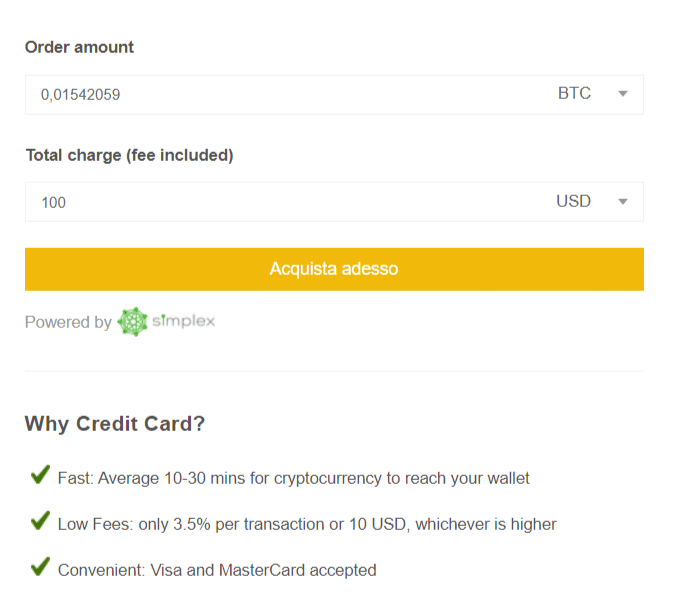Click the Powered by text
This screenshot has height=615, width=675.
(68, 323)
